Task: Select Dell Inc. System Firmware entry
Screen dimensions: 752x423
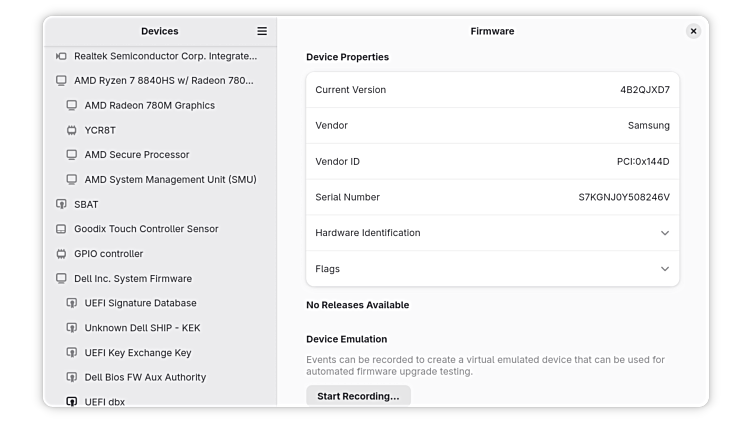Action: (132, 279)
